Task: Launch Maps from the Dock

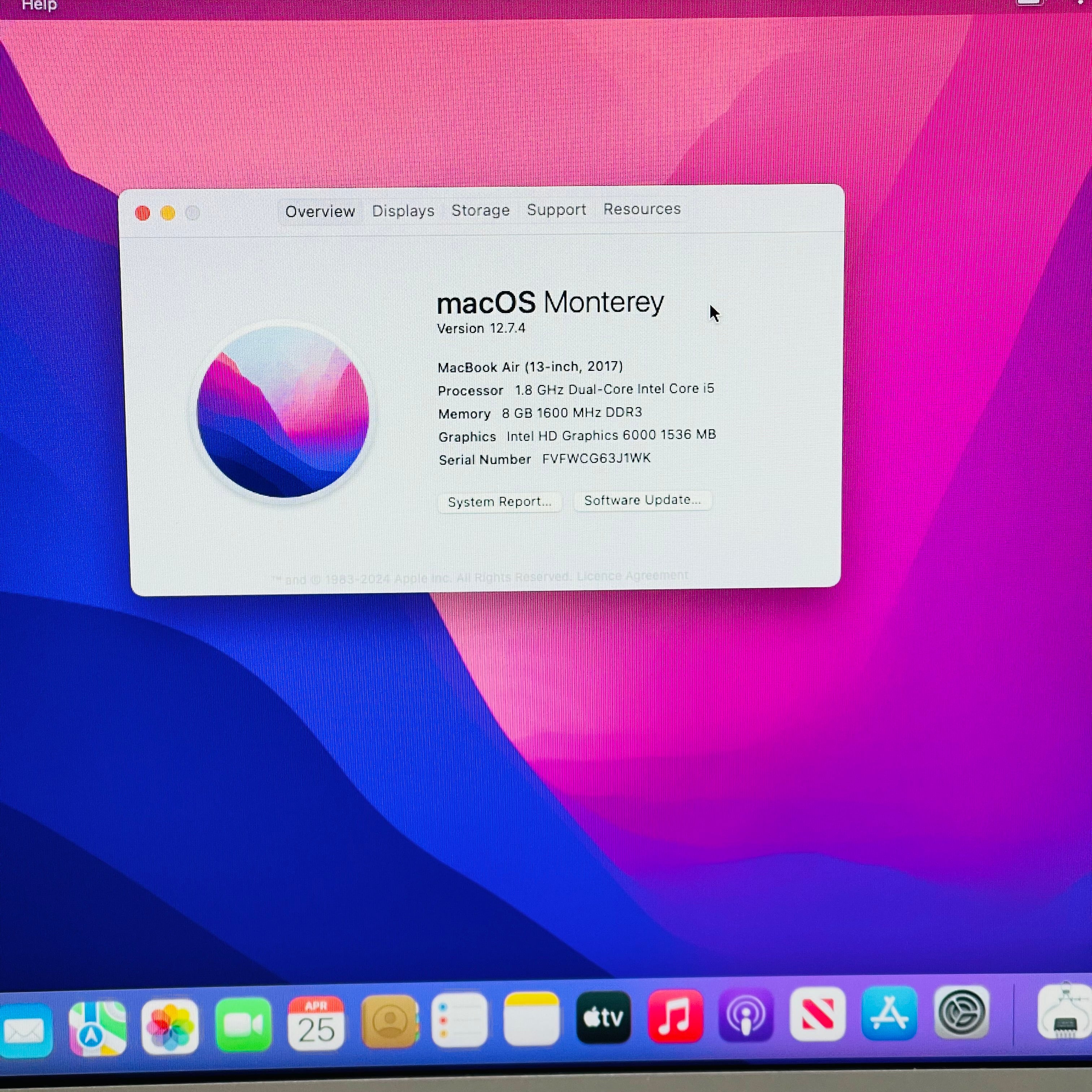Action: [x=97, y=1028]
